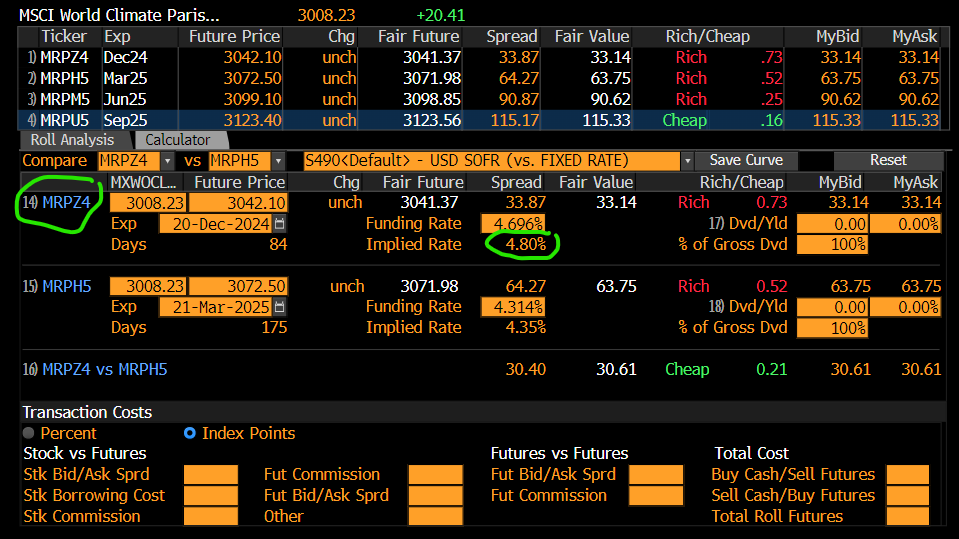Image resolution: width=959 pixels, height=539 pixels.
Task: Expand the MRPH5 compare dropdown arrow
Action: 278,161
